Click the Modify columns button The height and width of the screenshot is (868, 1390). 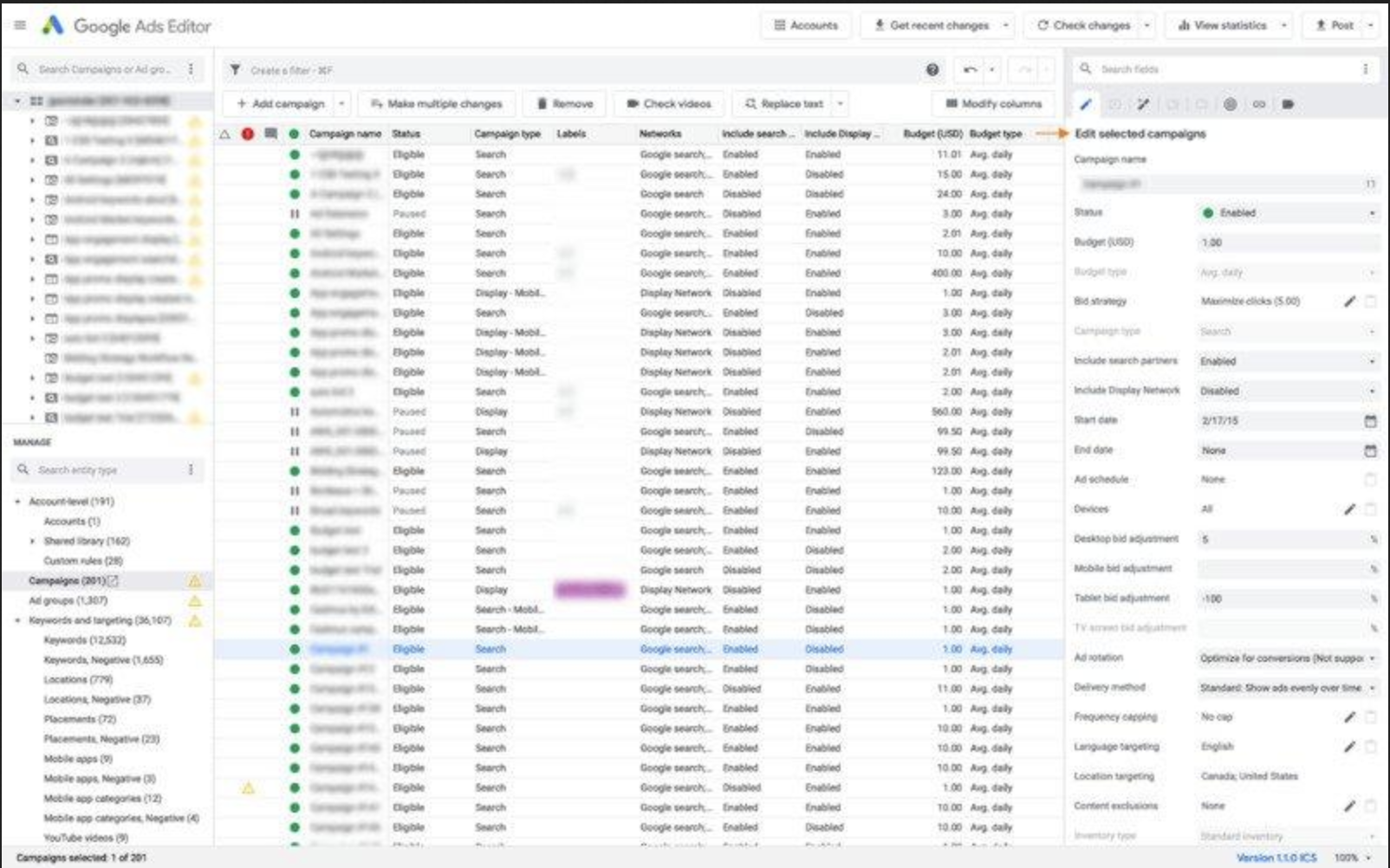tap(994, 104)
